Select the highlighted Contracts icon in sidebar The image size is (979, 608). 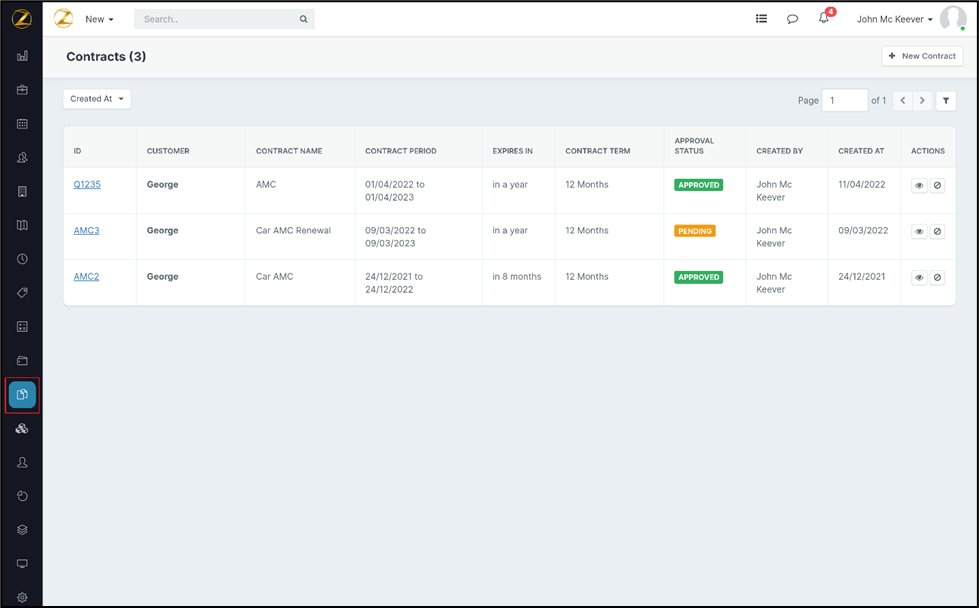click(x=22, y=395)
